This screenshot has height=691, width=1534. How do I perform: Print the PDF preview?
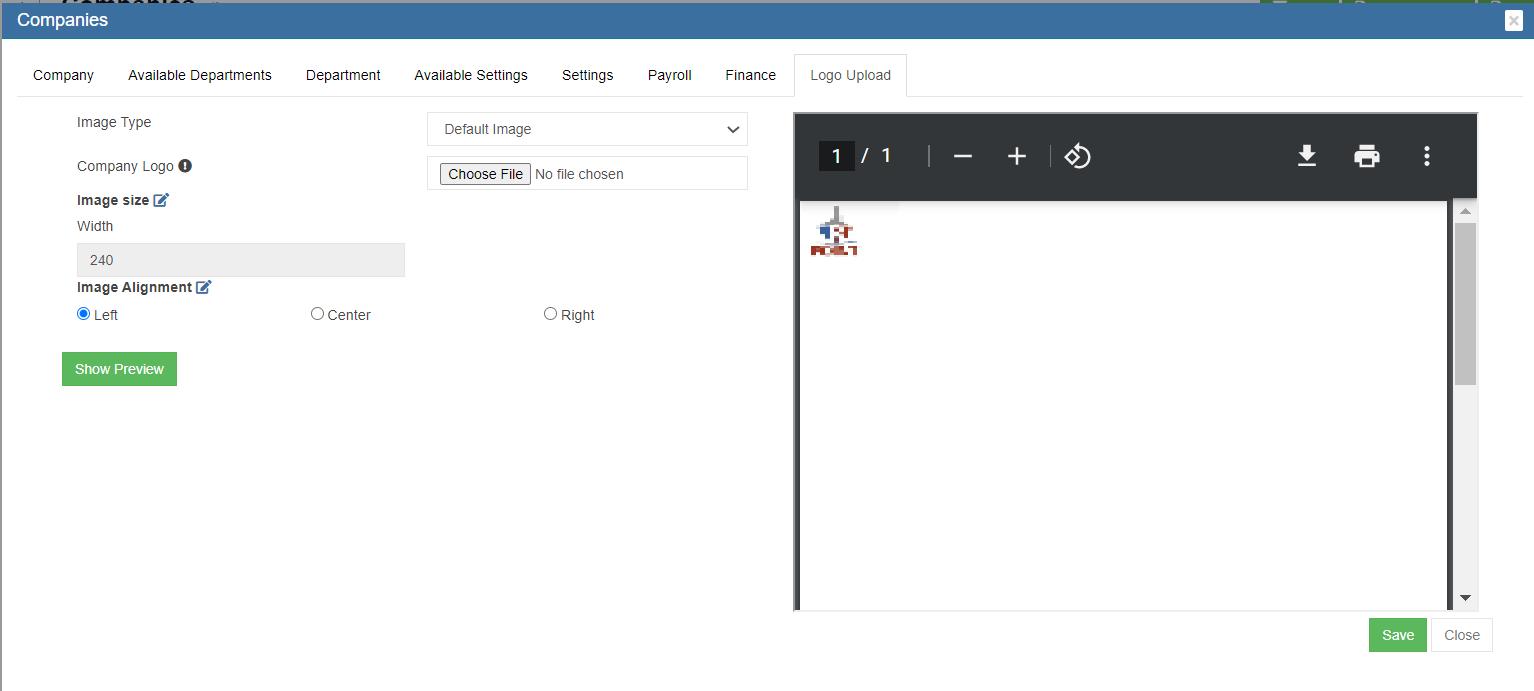(1366, 156)
